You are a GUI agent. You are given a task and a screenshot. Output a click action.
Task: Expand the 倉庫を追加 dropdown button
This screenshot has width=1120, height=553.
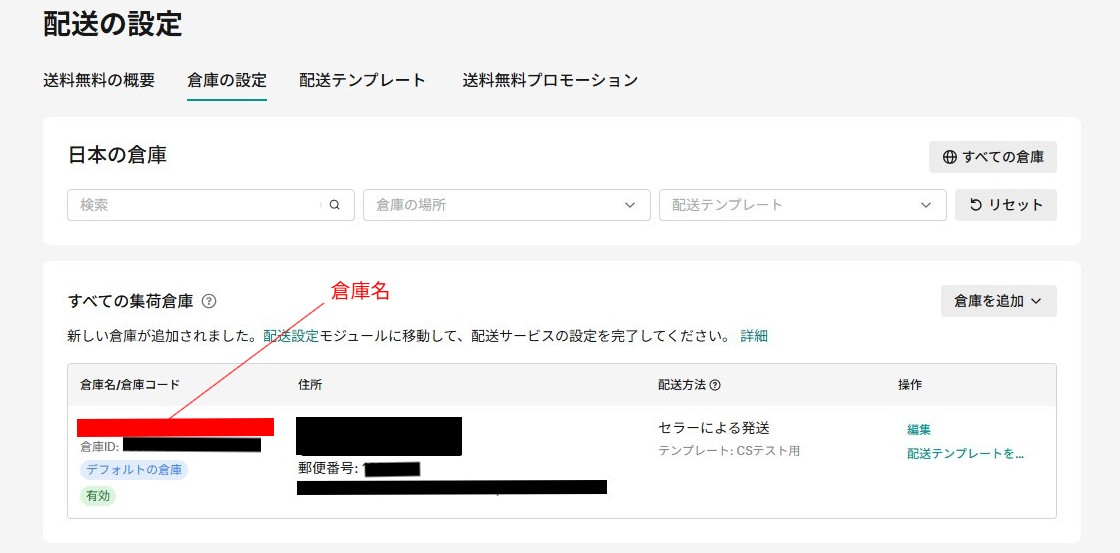(x=998, y=301)
